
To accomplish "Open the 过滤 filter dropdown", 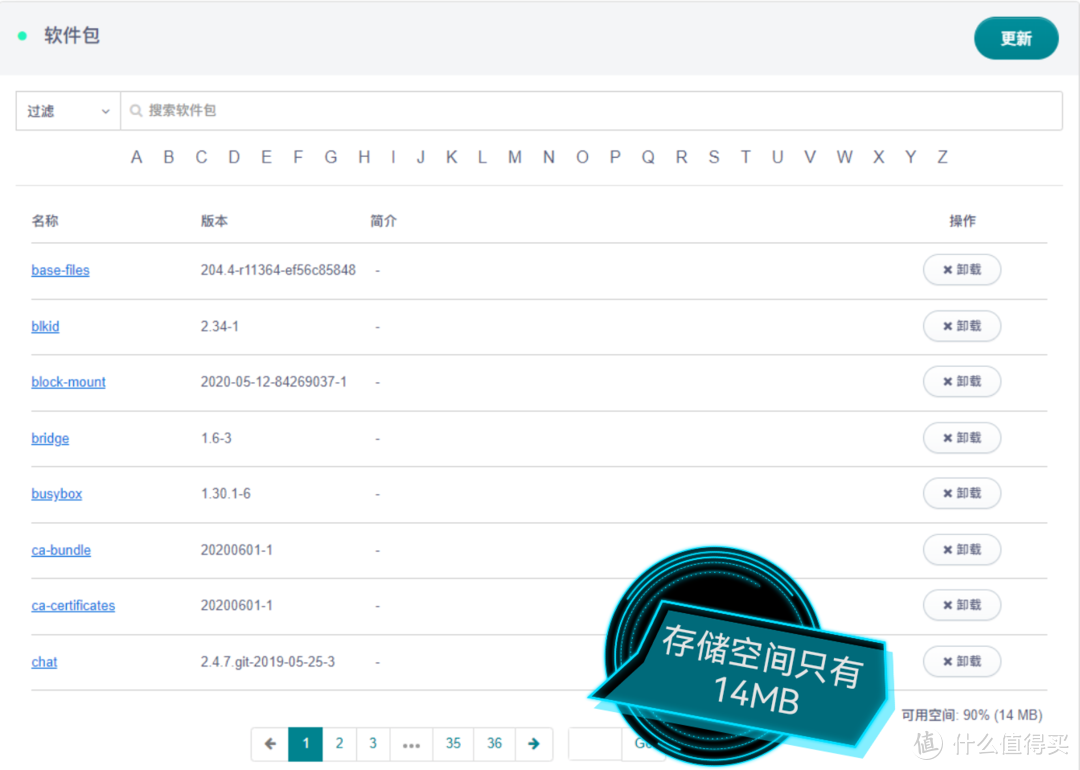I will coord(68,111).
